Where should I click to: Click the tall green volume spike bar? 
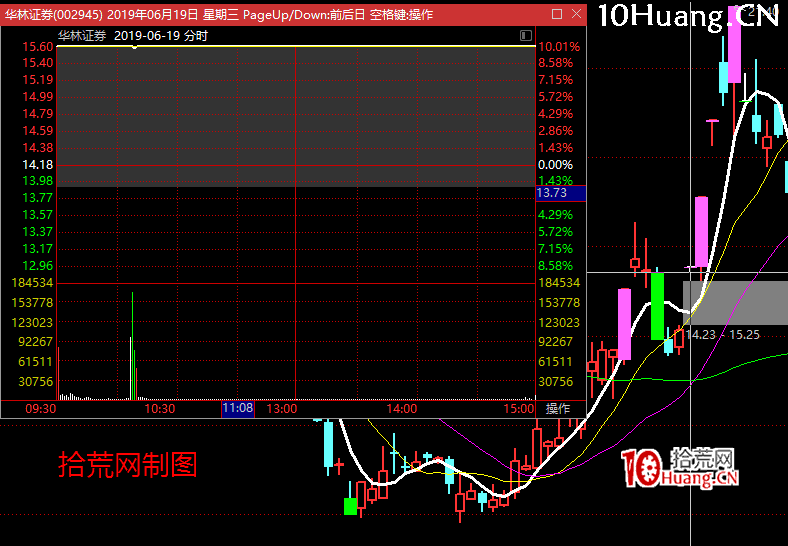pos(133,346)
